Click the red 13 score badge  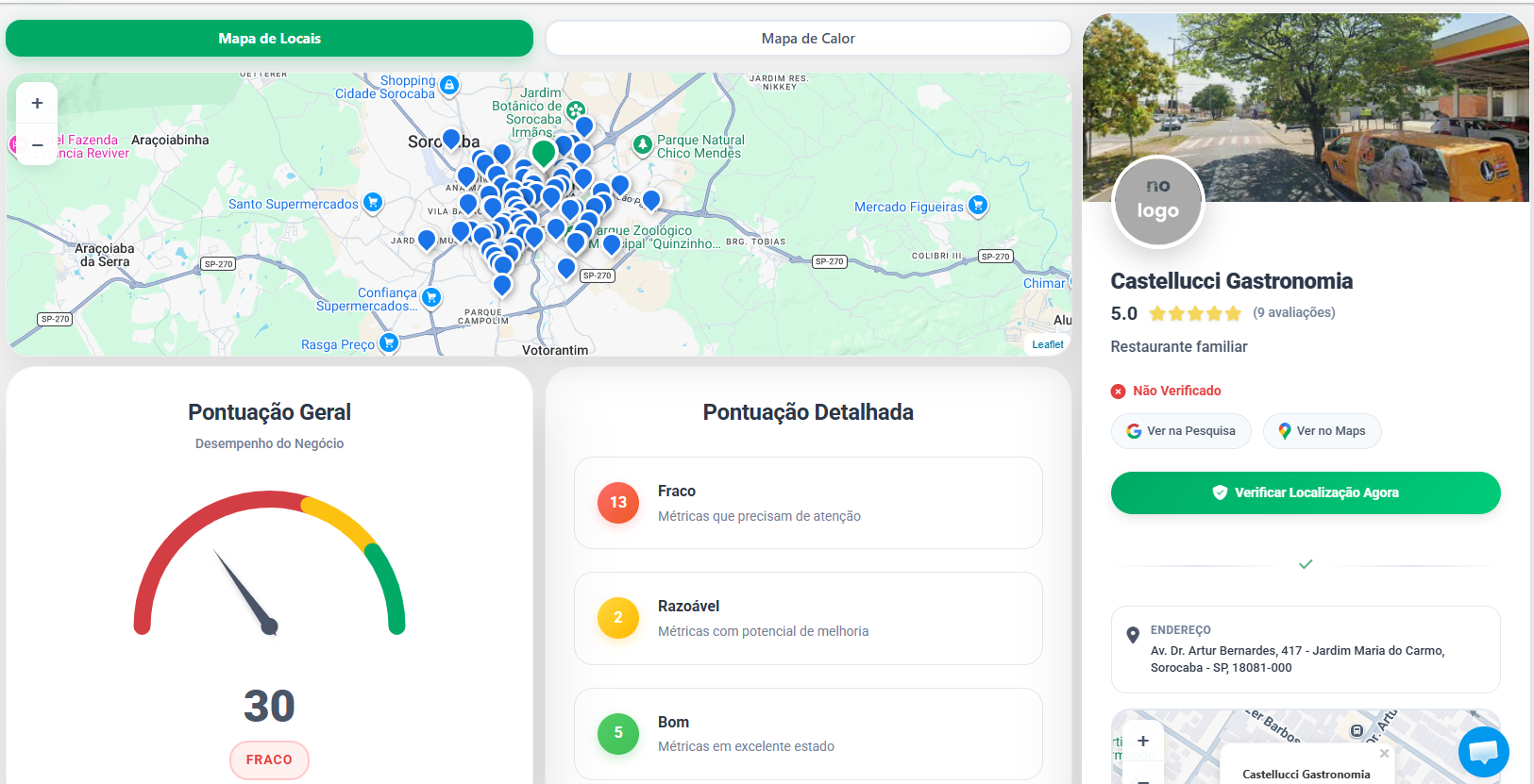pyautogui.click(x=618, y=503)
